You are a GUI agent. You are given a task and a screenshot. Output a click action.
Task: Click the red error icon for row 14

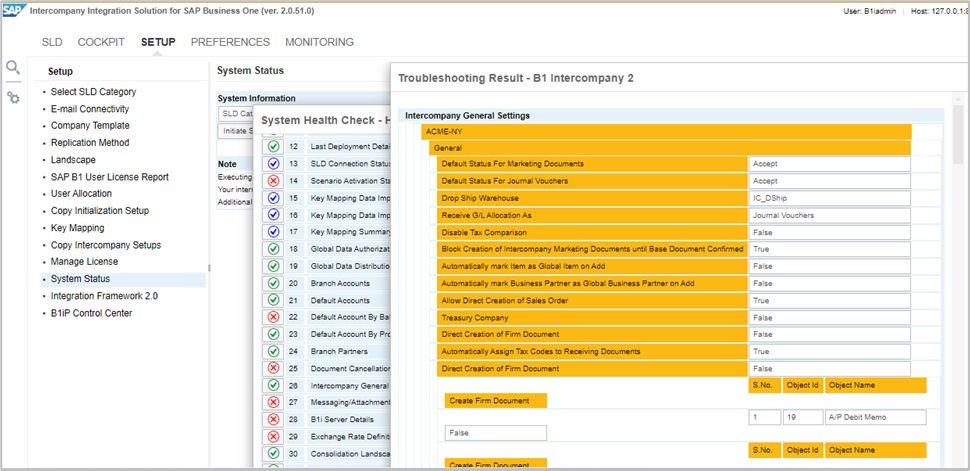273,181
